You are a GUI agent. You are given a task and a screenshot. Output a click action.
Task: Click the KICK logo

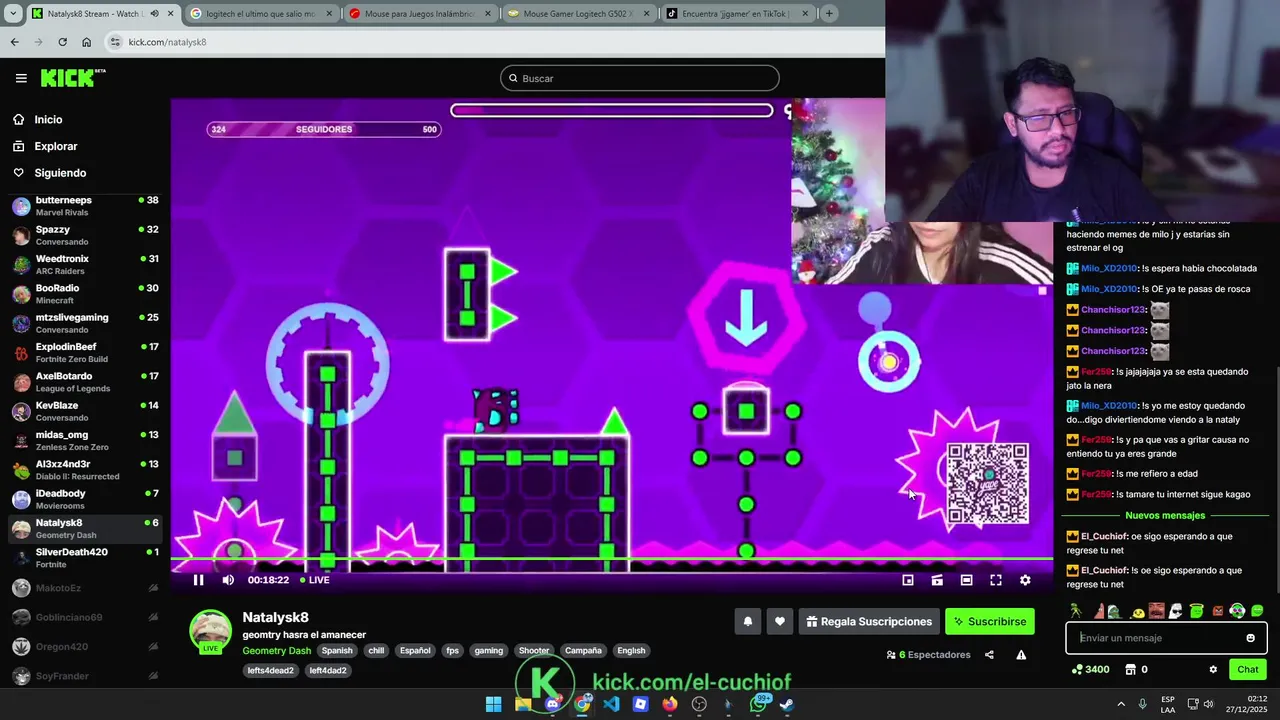coord(72,78)
